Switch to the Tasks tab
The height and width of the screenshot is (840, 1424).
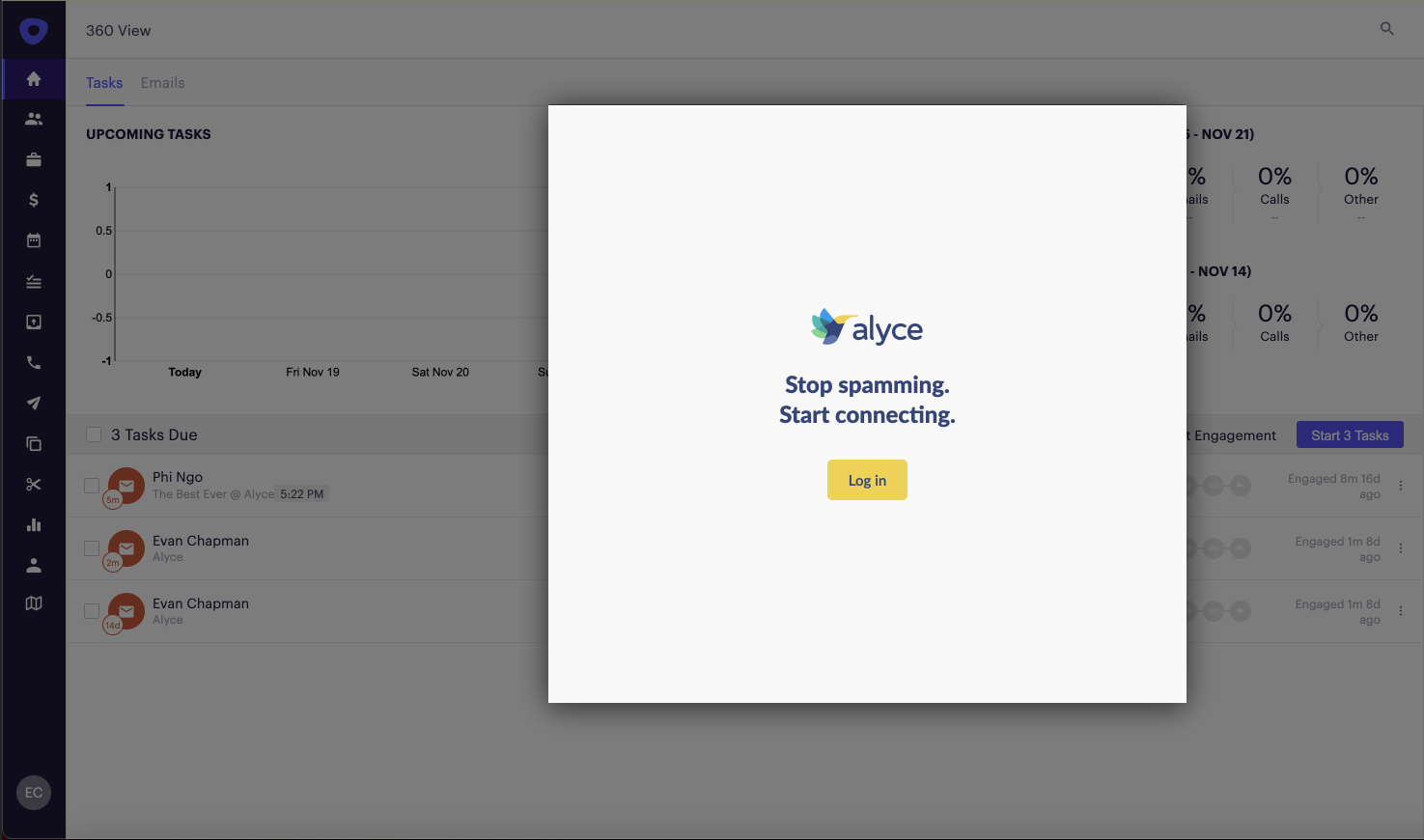point(104,83)
